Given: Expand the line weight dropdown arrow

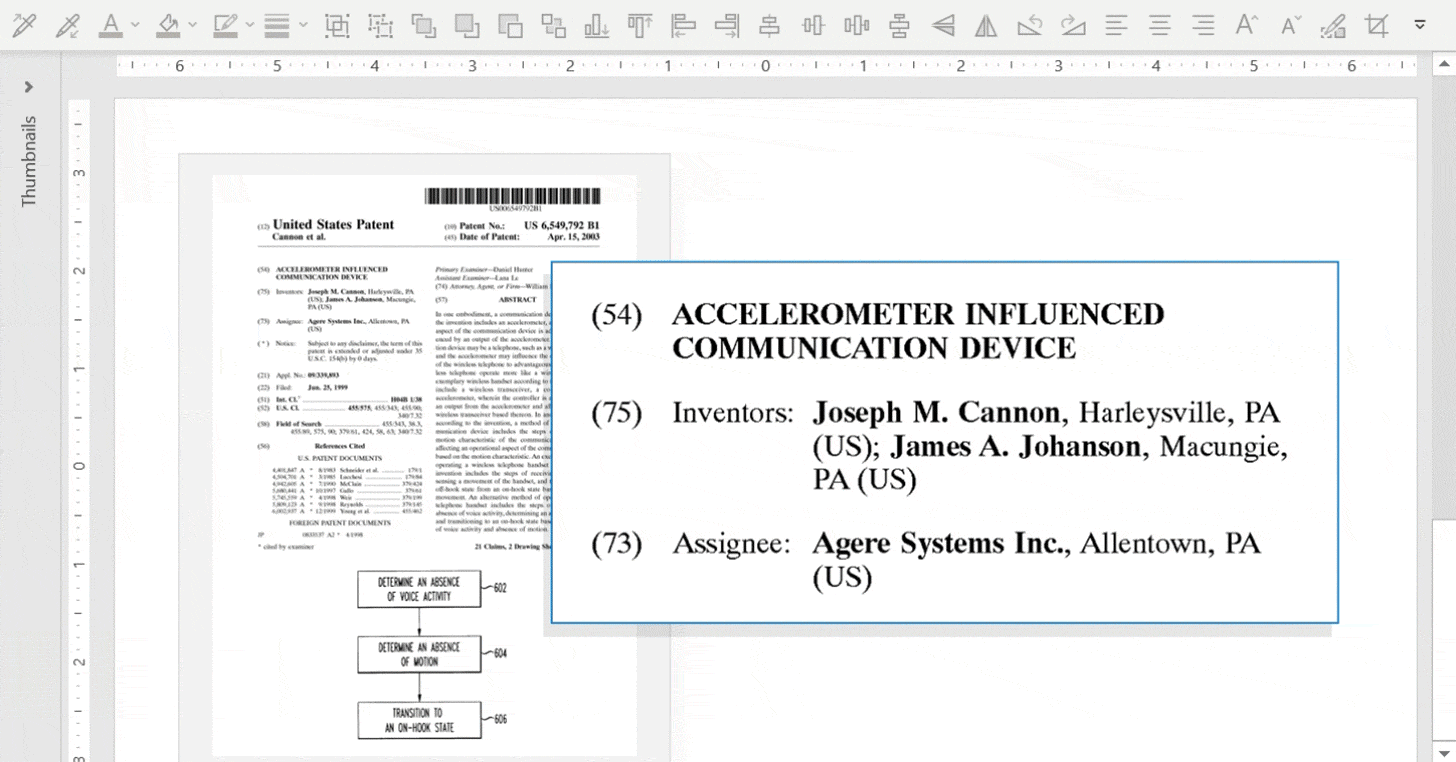Looking at the screenshot, I should [303, 25].
